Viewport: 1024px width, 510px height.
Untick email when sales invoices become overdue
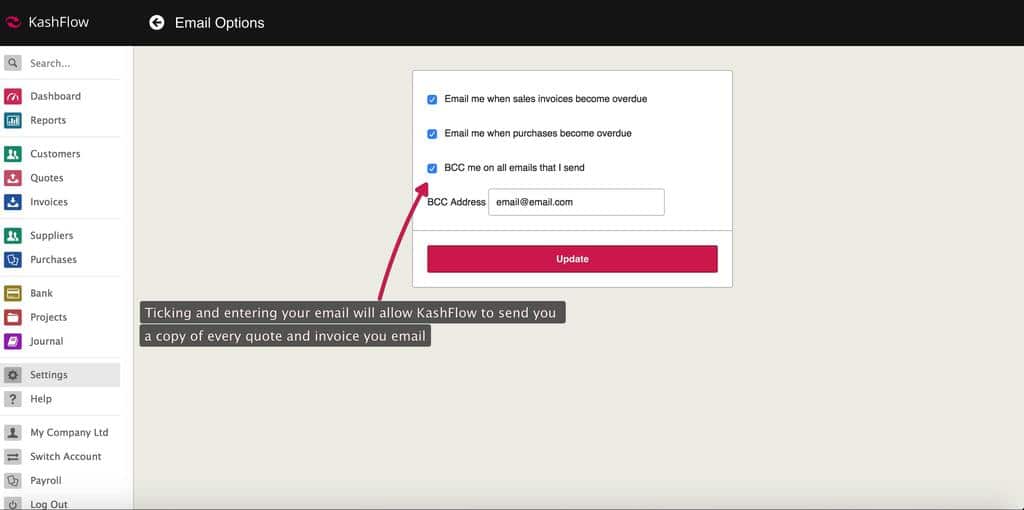click(432, 100)
